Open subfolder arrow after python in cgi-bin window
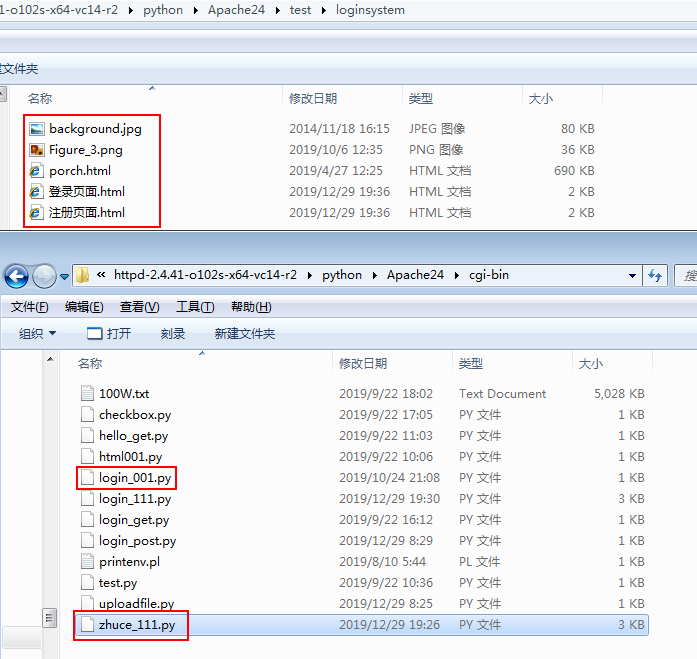Screen dimensions: 697x659 (375, 276)
